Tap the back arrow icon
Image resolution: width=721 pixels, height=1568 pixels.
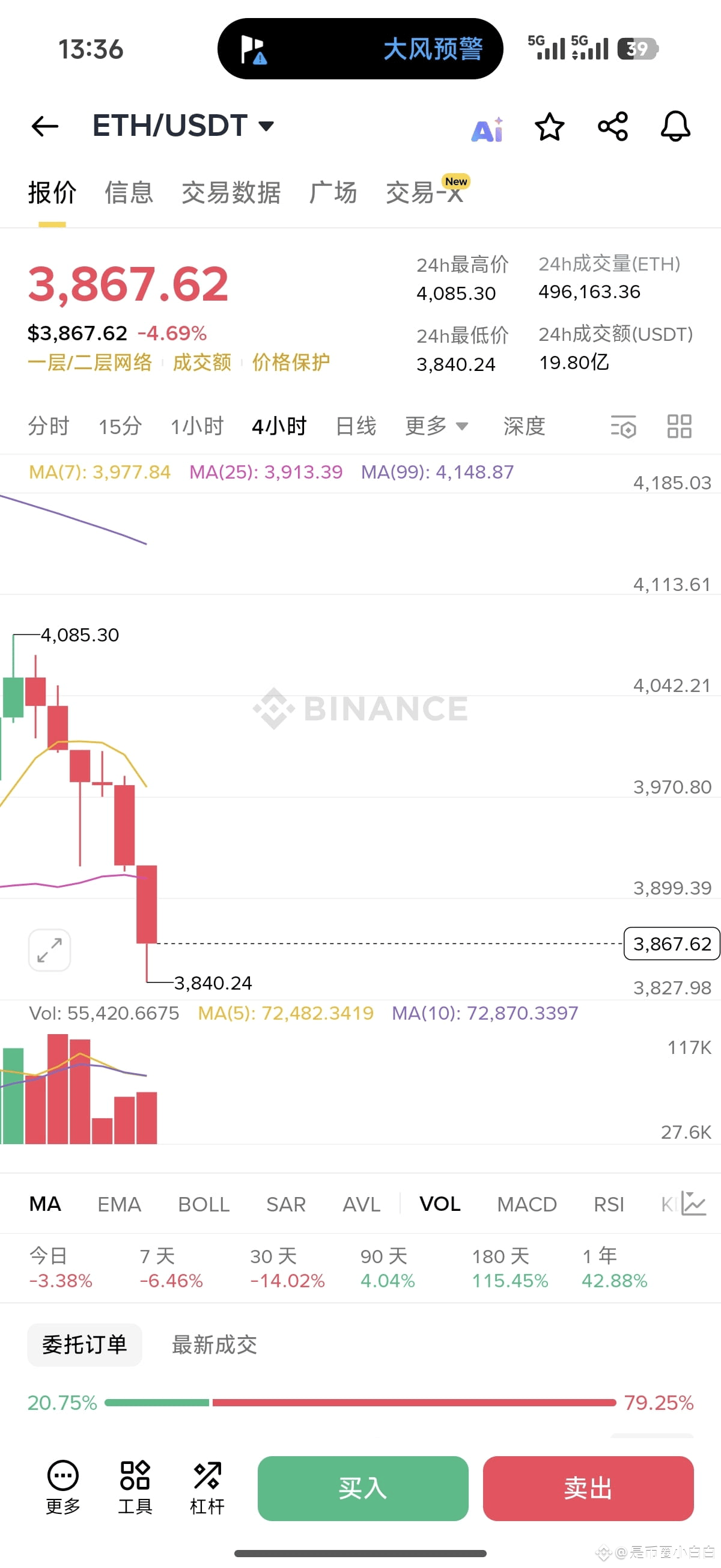click(44, 127)
